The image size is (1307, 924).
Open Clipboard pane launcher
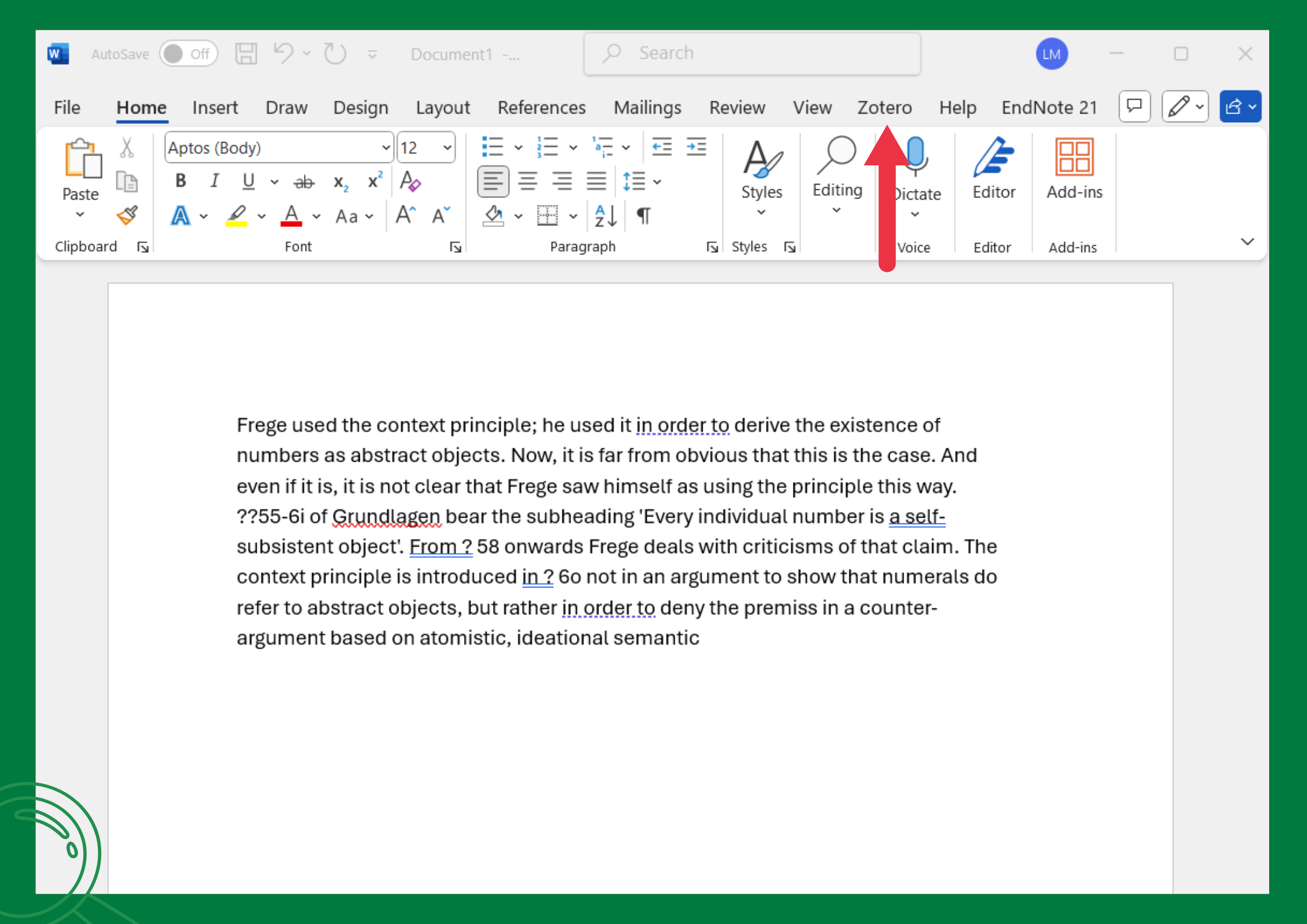point(143,247)
